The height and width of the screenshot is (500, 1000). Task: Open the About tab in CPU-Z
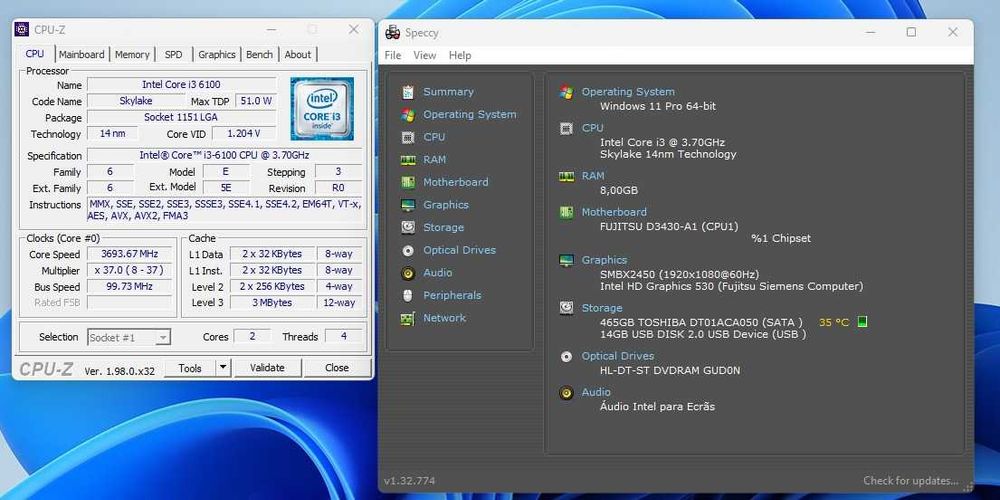[298, 55]
